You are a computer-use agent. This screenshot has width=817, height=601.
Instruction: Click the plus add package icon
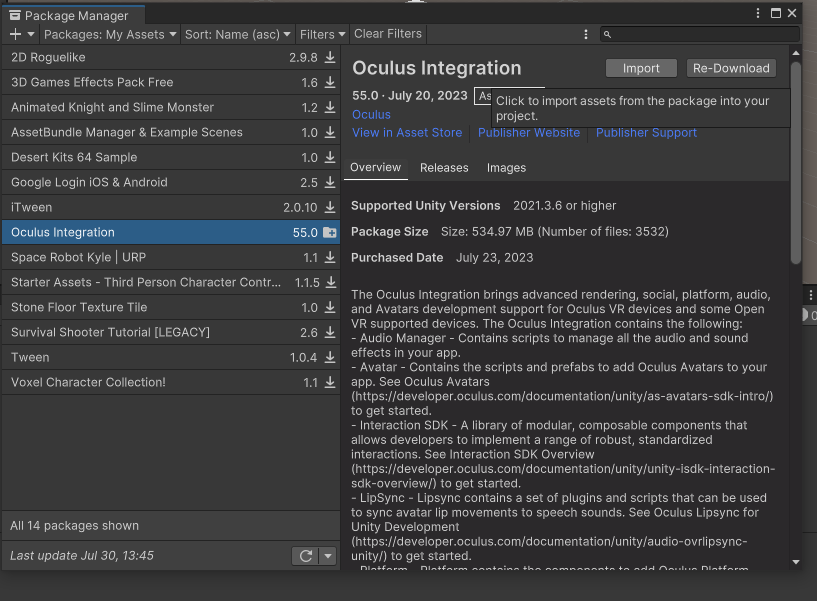(x=16, y=34)
